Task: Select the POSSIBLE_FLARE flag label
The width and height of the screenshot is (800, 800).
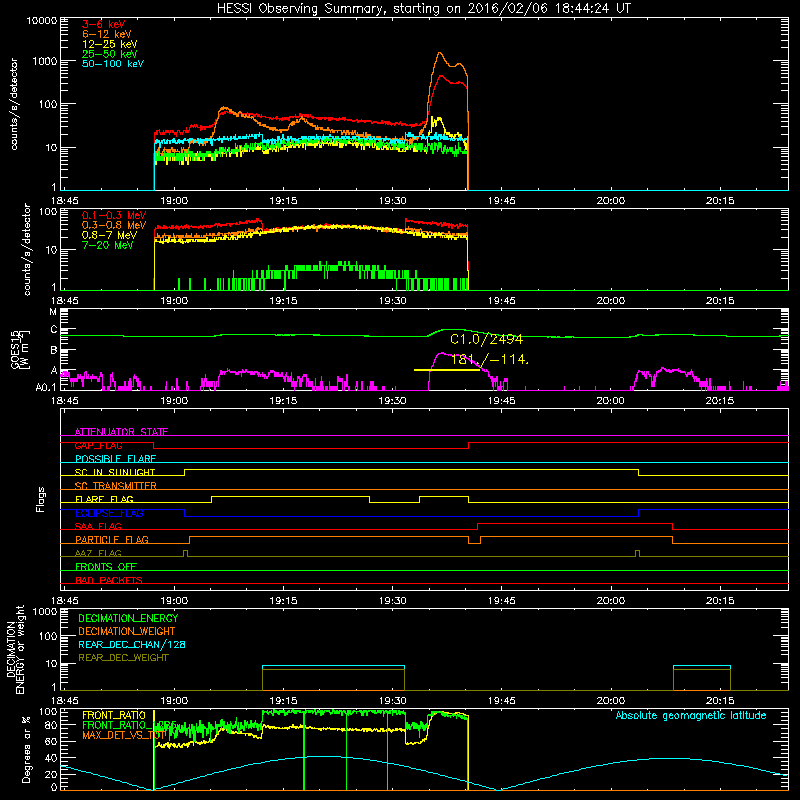Action: [x=115, y=459]
